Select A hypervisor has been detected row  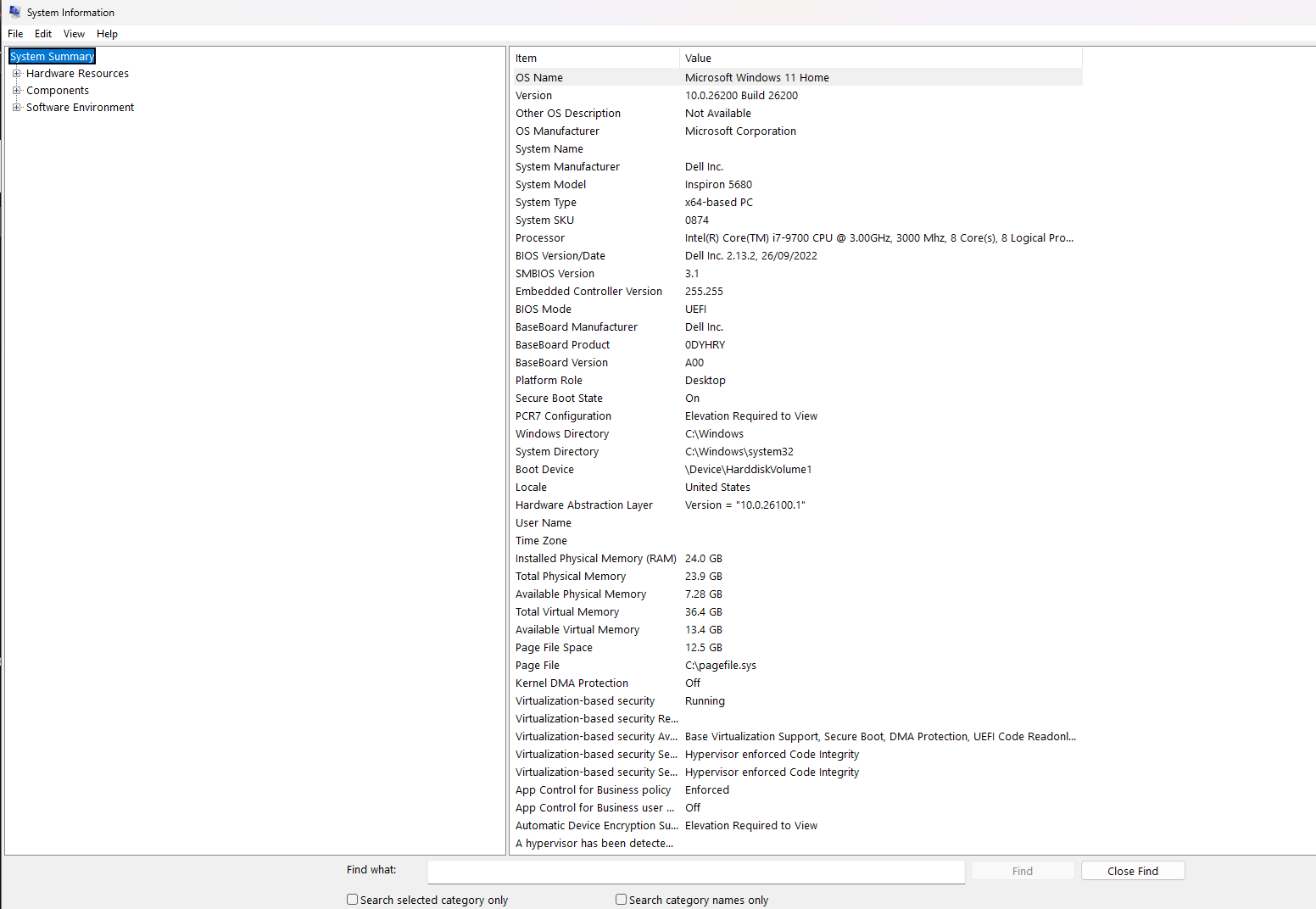point(796,843)
